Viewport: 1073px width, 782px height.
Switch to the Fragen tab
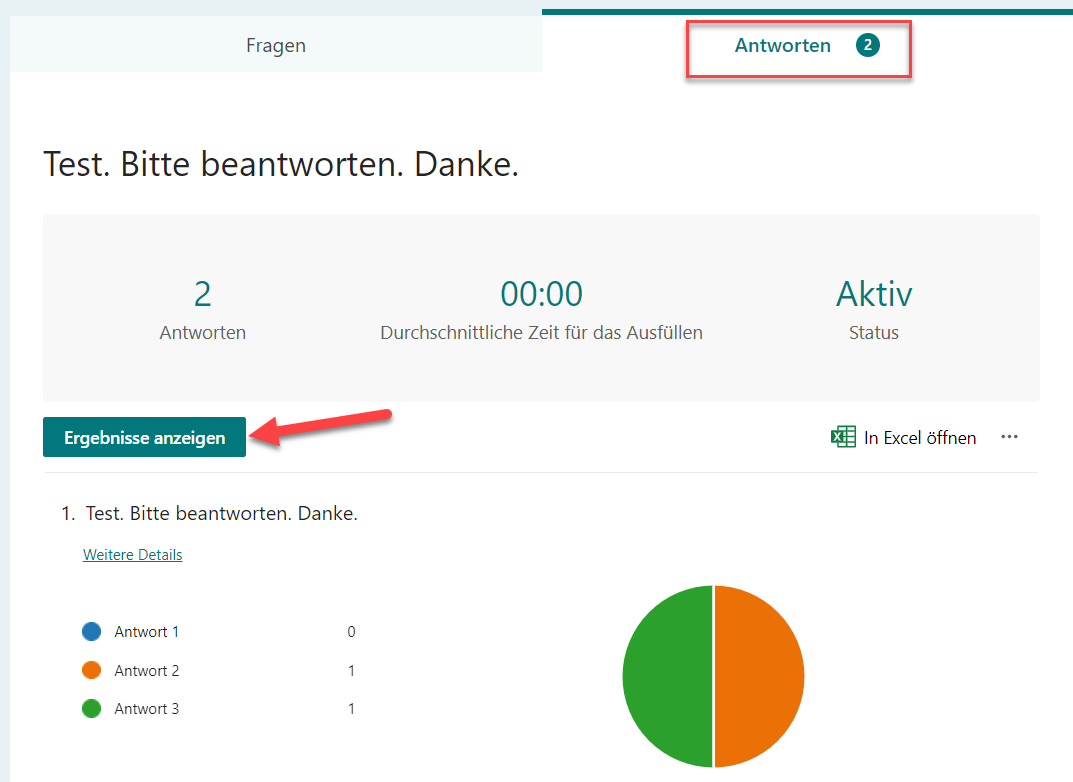pos(276,45)
